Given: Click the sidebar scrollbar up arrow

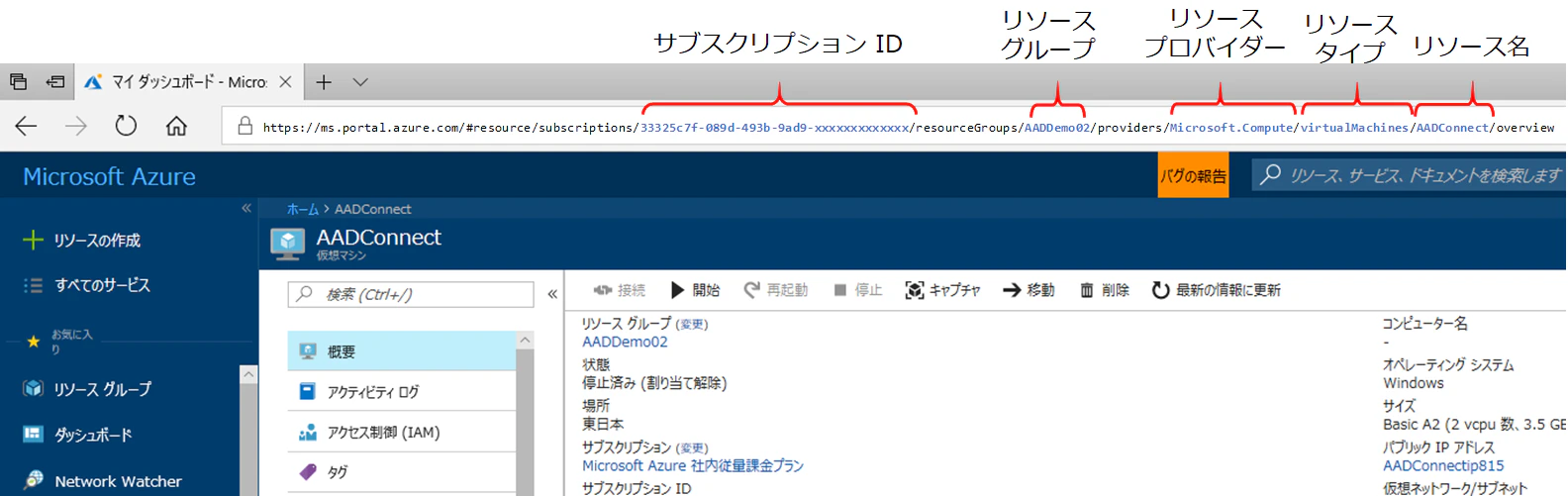Looking at the screenshot, I should click(248, 374).
